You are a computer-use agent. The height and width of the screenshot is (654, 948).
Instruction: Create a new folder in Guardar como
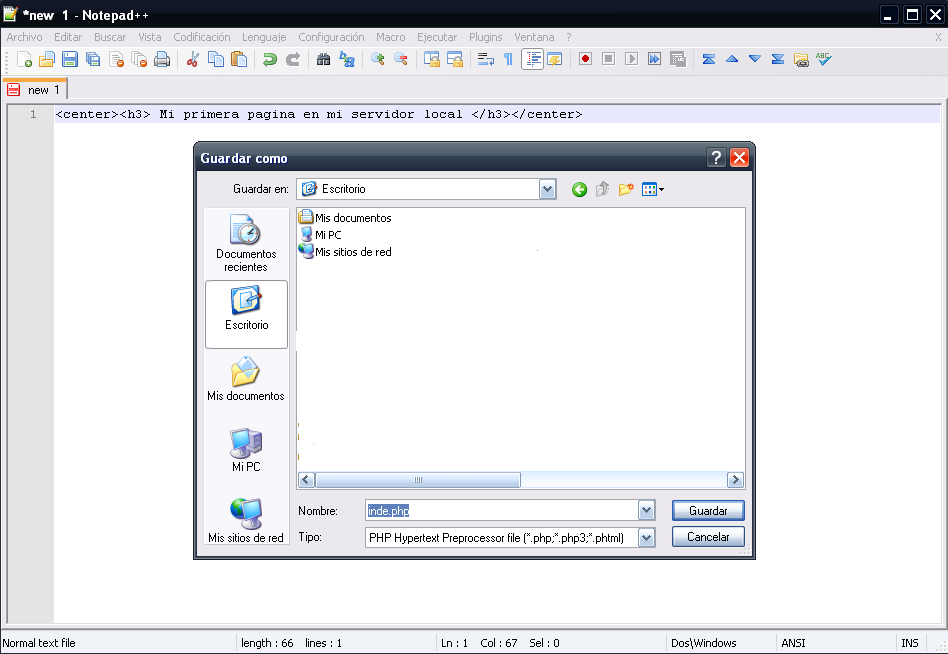625,189
